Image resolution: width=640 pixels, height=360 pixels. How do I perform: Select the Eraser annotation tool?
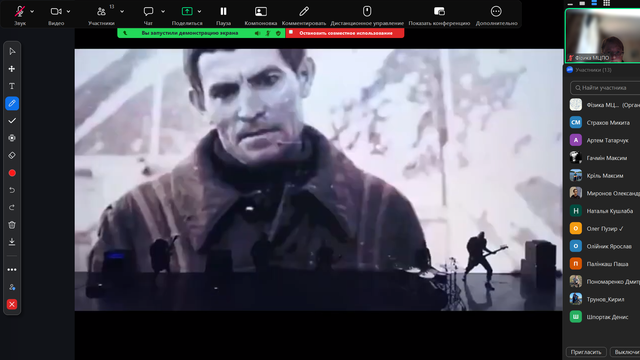[12, 156]
